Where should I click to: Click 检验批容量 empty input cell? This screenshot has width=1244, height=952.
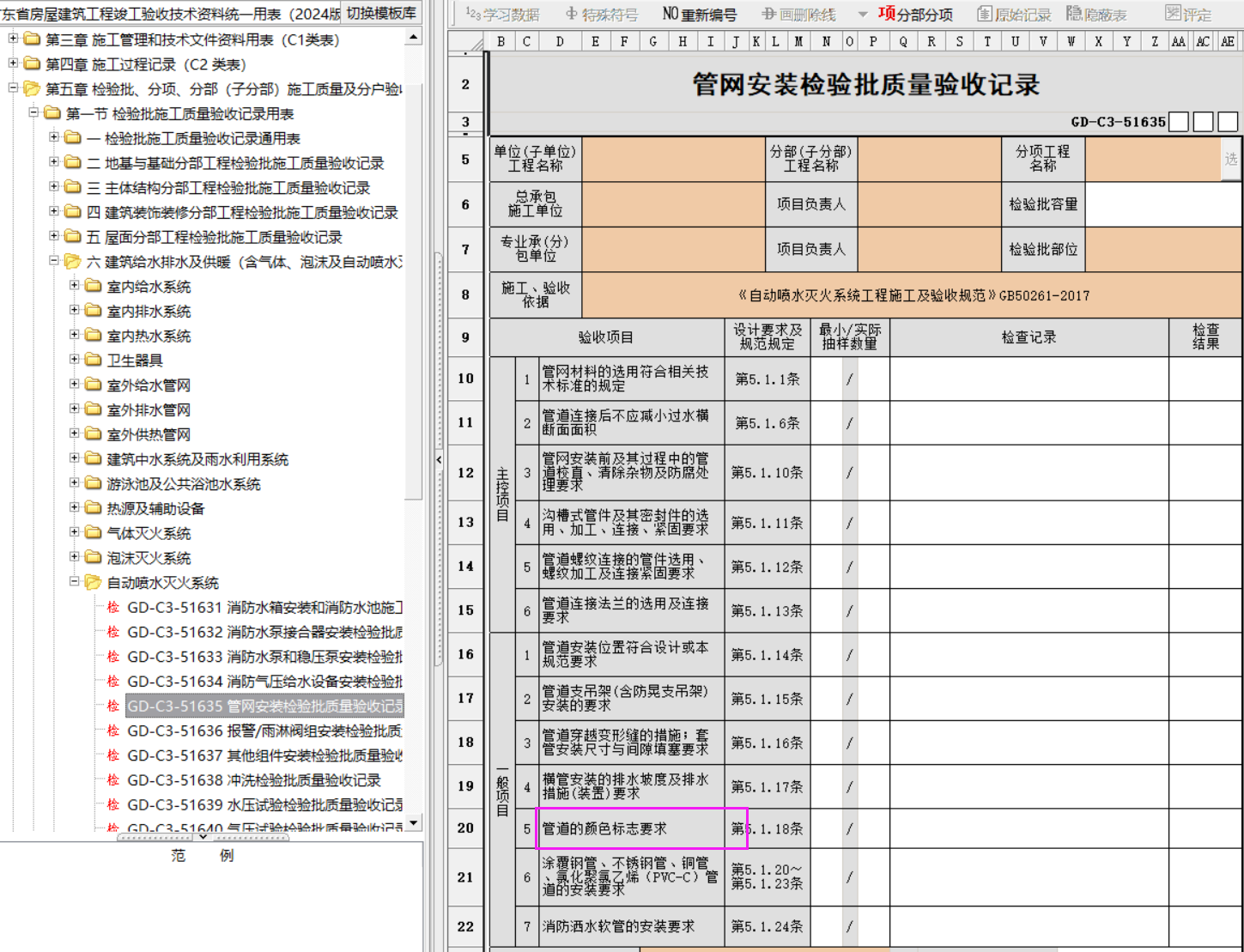pos(1163,204)
